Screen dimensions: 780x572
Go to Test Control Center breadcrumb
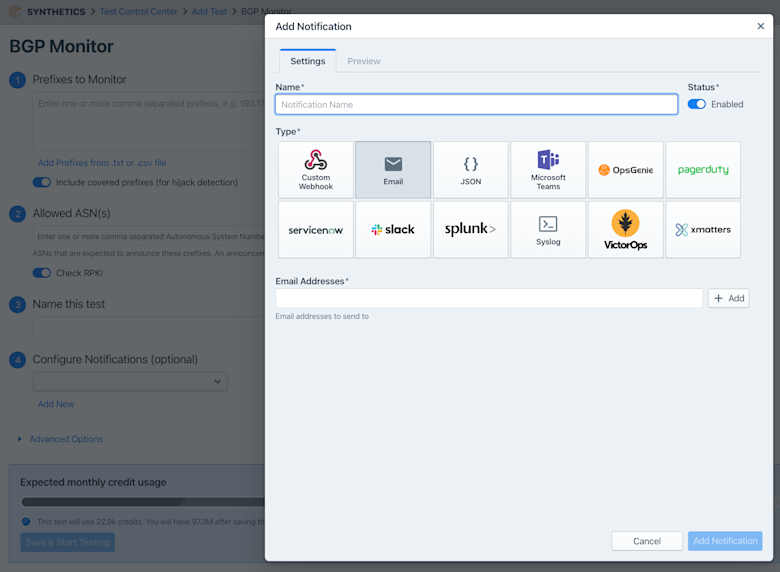click(x=138, y=11)
